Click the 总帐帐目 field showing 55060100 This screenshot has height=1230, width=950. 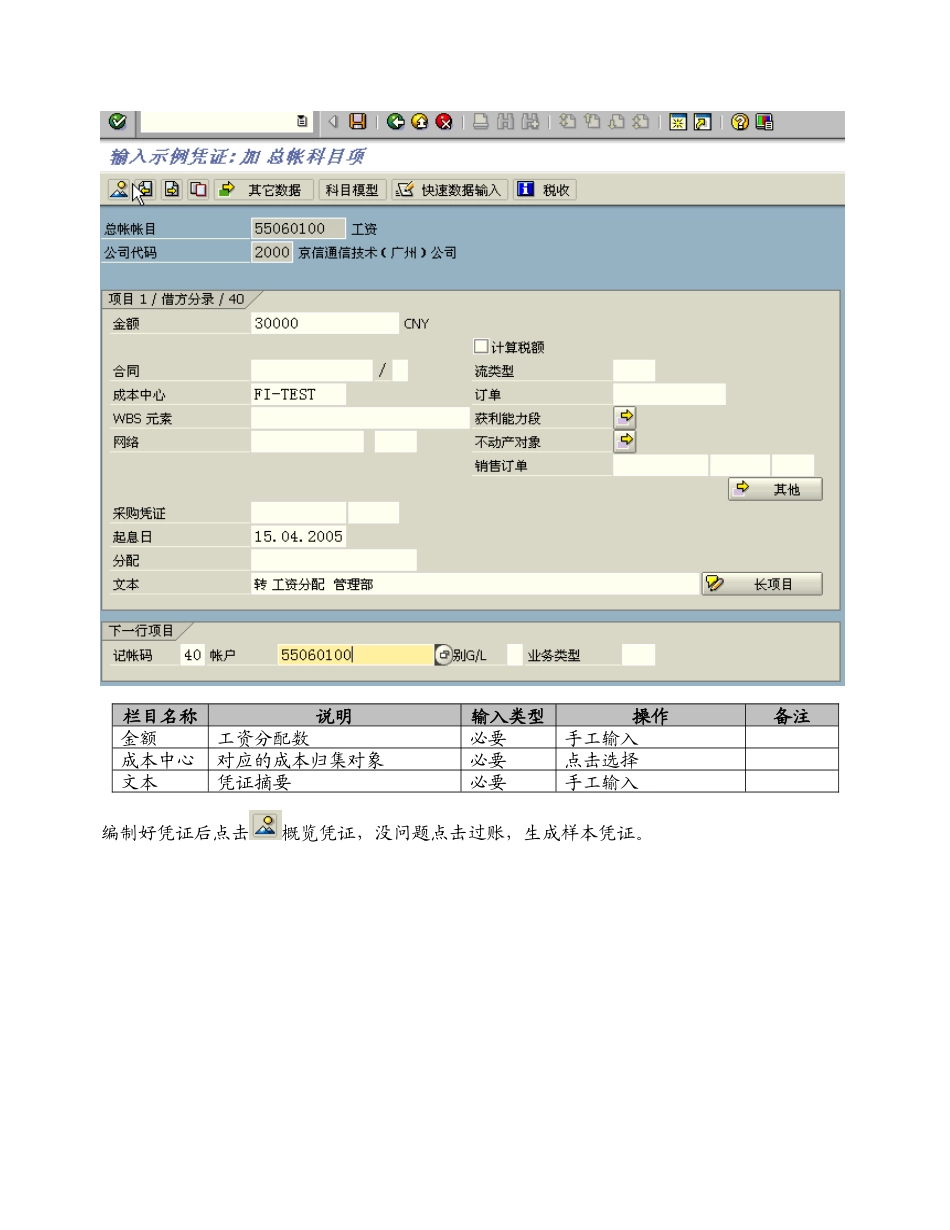tap(299, 229)
